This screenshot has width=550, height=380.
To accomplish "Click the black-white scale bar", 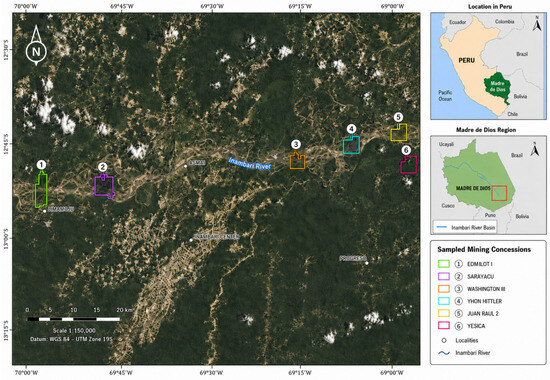I will tap(74, 319).
